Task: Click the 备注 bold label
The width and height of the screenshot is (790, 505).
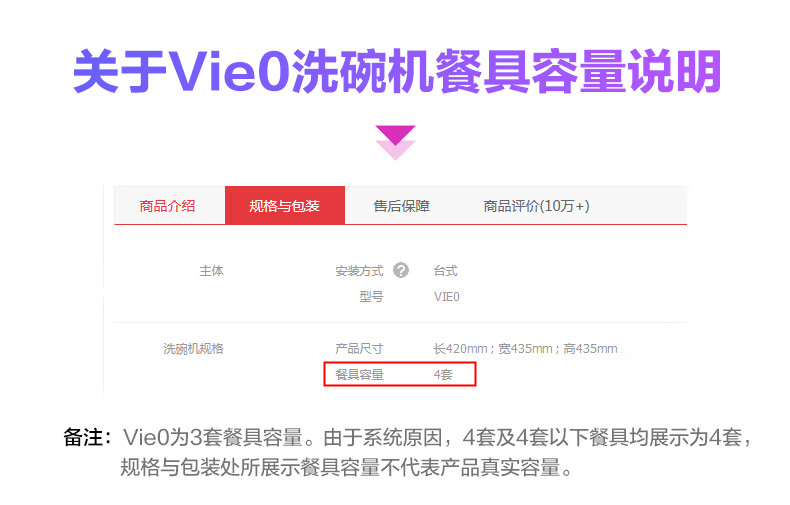Action: point(88,437)
